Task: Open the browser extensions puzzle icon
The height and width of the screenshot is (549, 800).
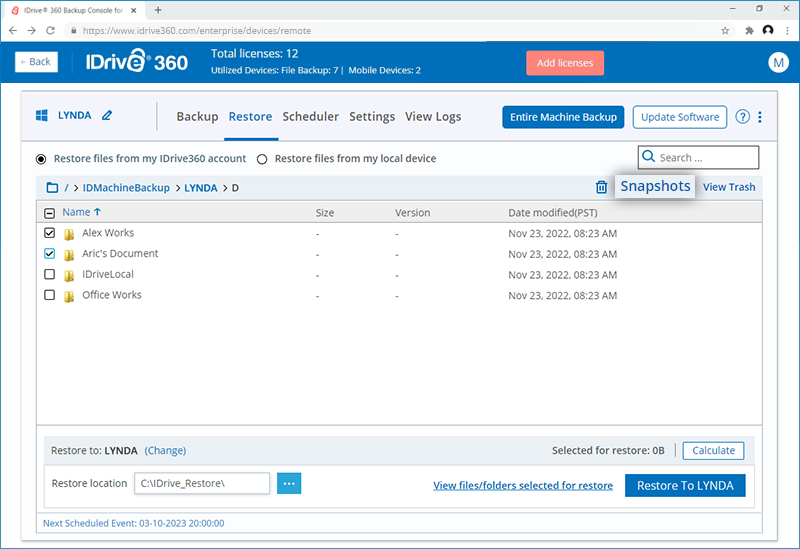Action: click(x=749, y=31)
